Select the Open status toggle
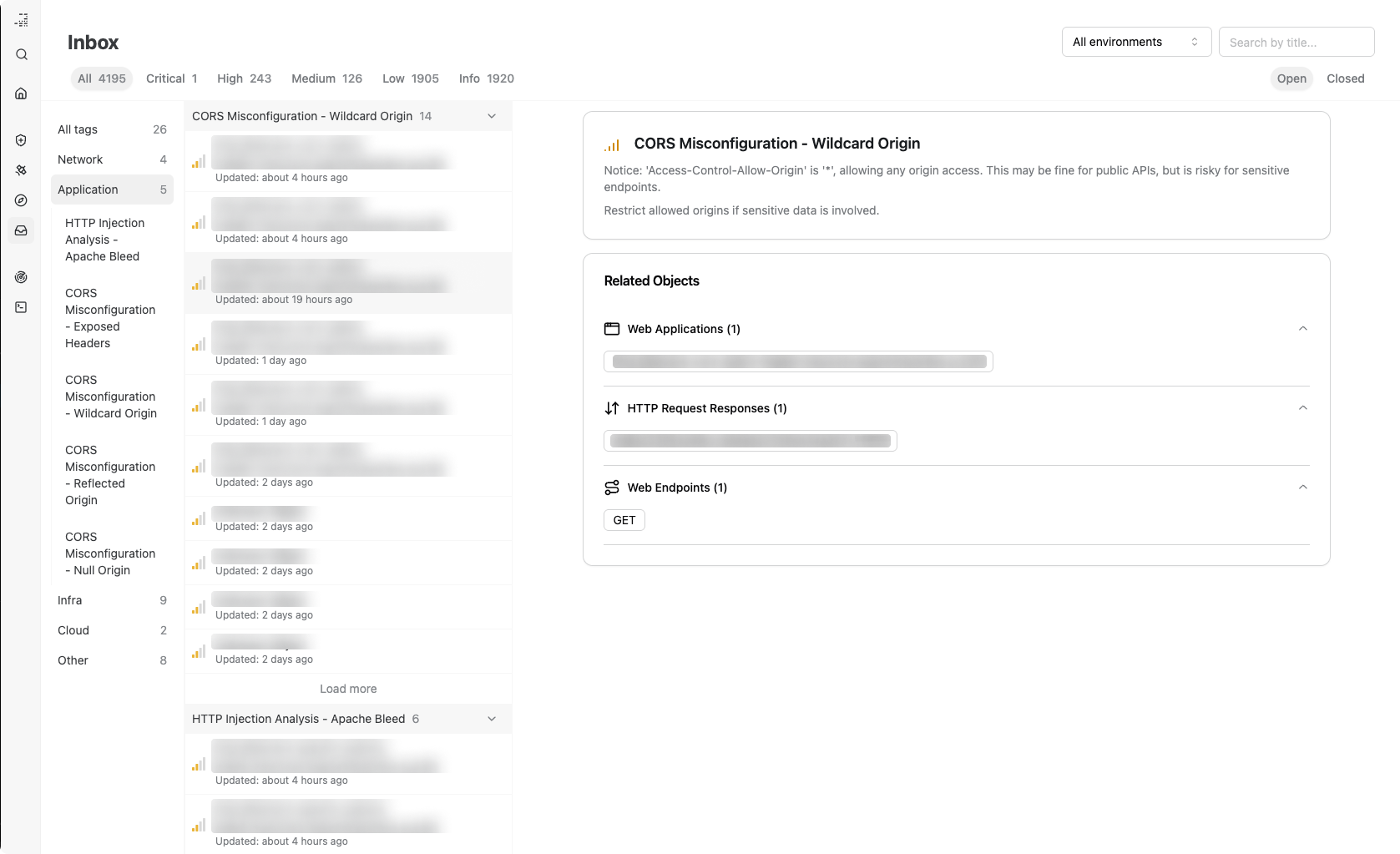1400x854 pixels. tap(1291, 78)
